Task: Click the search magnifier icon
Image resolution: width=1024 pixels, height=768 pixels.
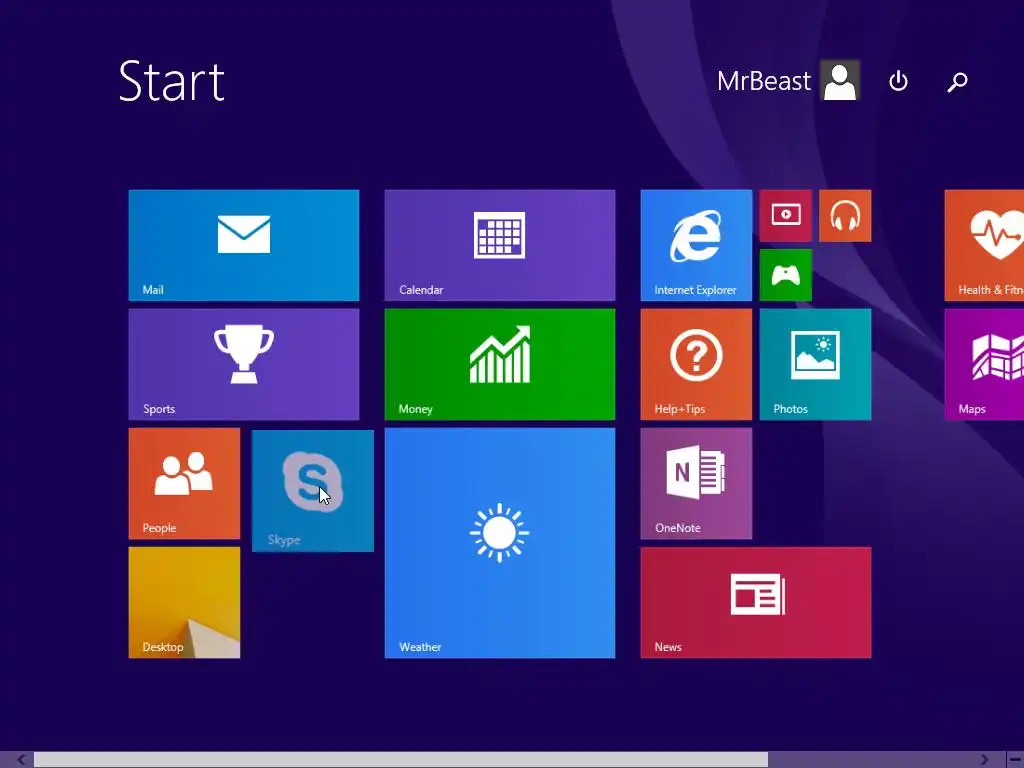Action: click(957, 82)
